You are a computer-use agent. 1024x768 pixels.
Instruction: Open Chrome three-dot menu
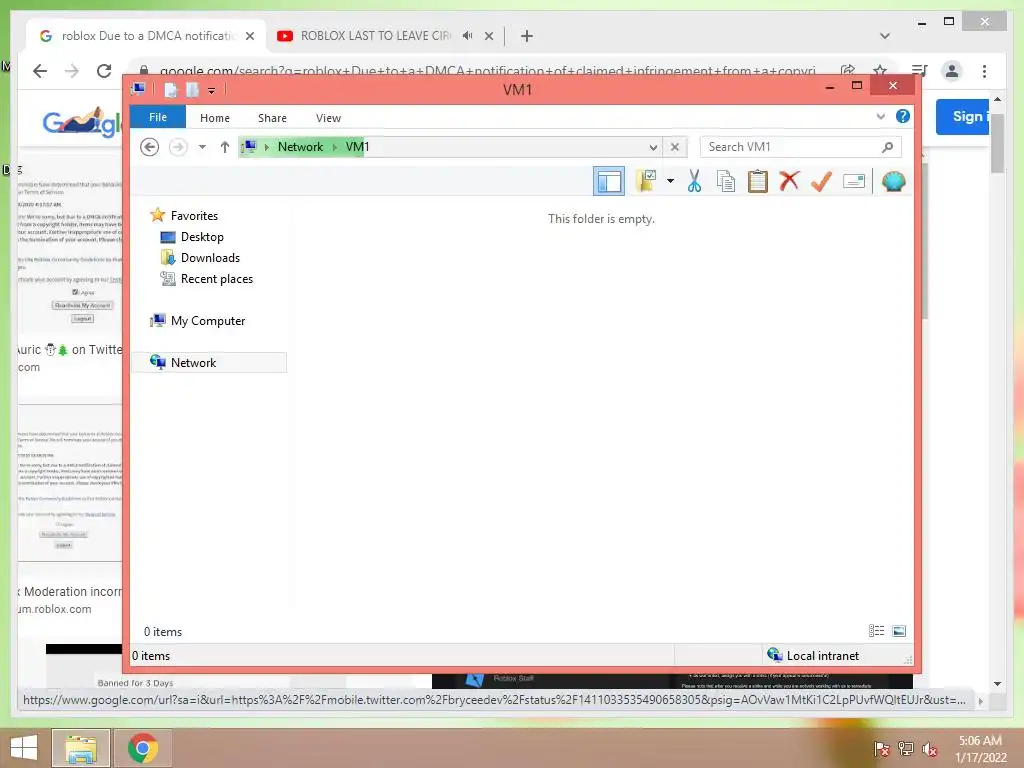(x=984, y=71)
